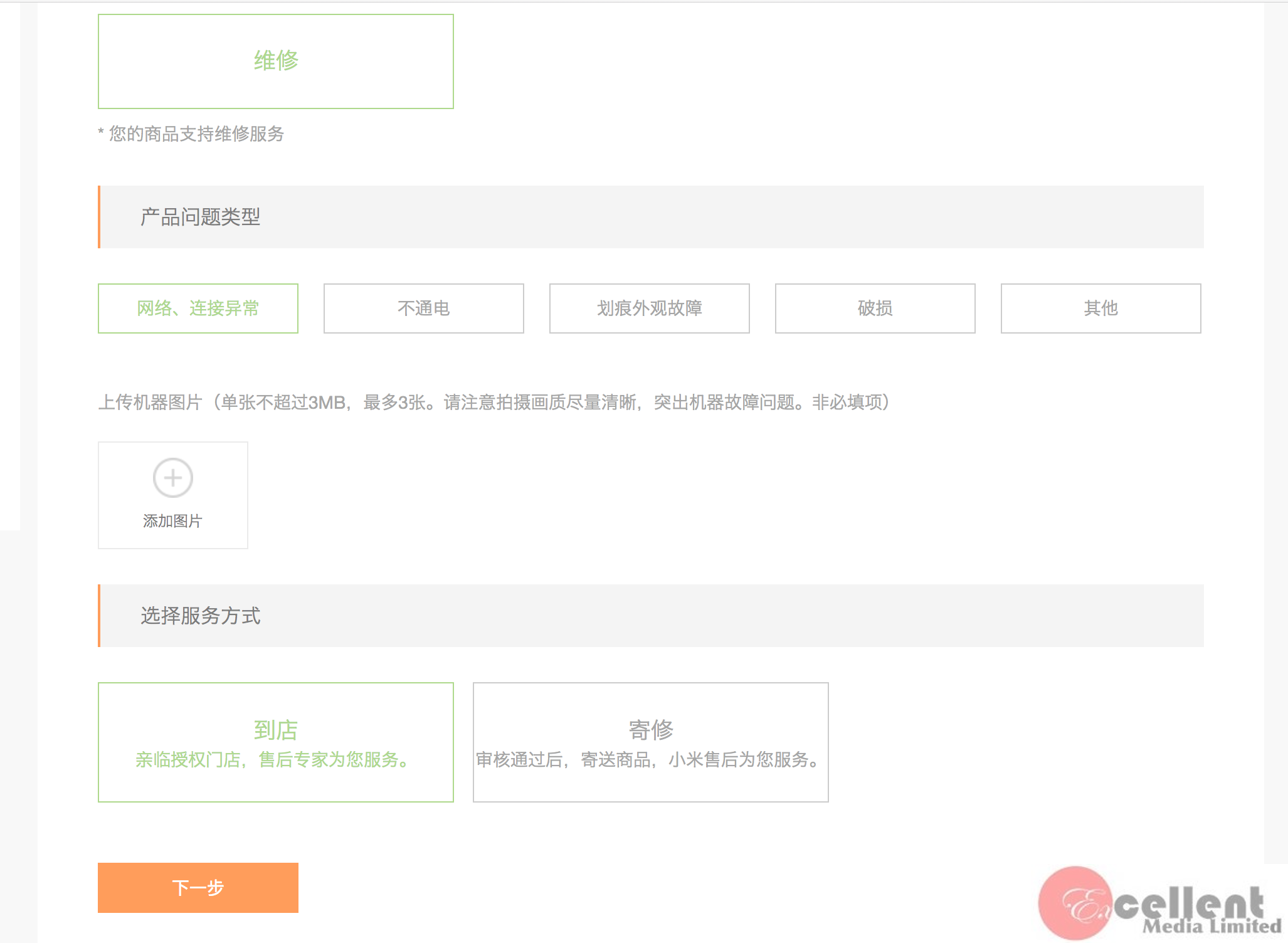1288x943 pixels.
Task: Click the 添加图片 label text
Action: point(172,521)
